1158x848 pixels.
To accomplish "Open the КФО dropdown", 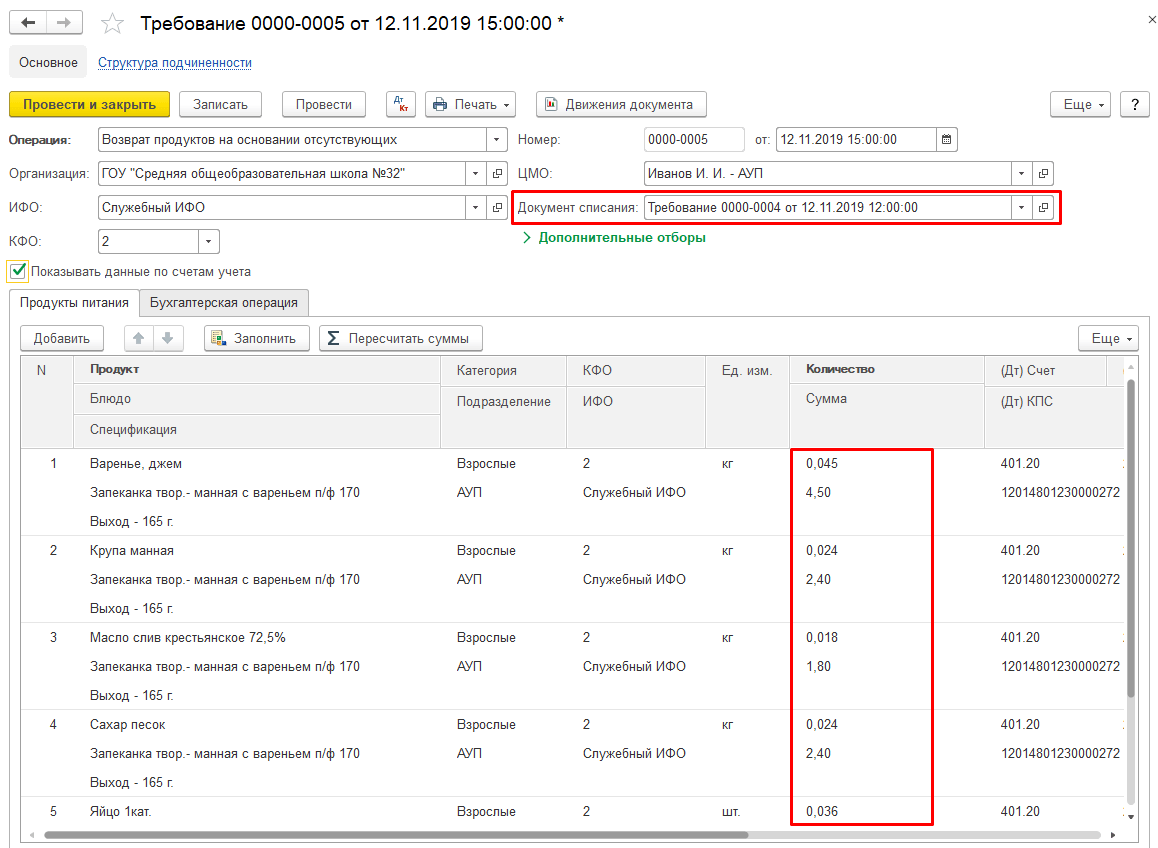I will tap(208, 241).
